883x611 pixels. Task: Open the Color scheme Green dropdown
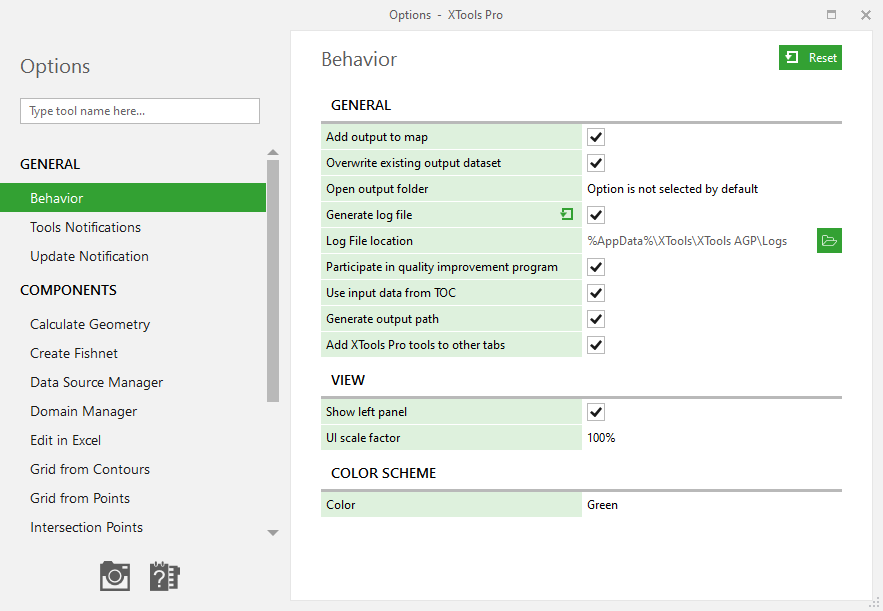click(712, 505)
